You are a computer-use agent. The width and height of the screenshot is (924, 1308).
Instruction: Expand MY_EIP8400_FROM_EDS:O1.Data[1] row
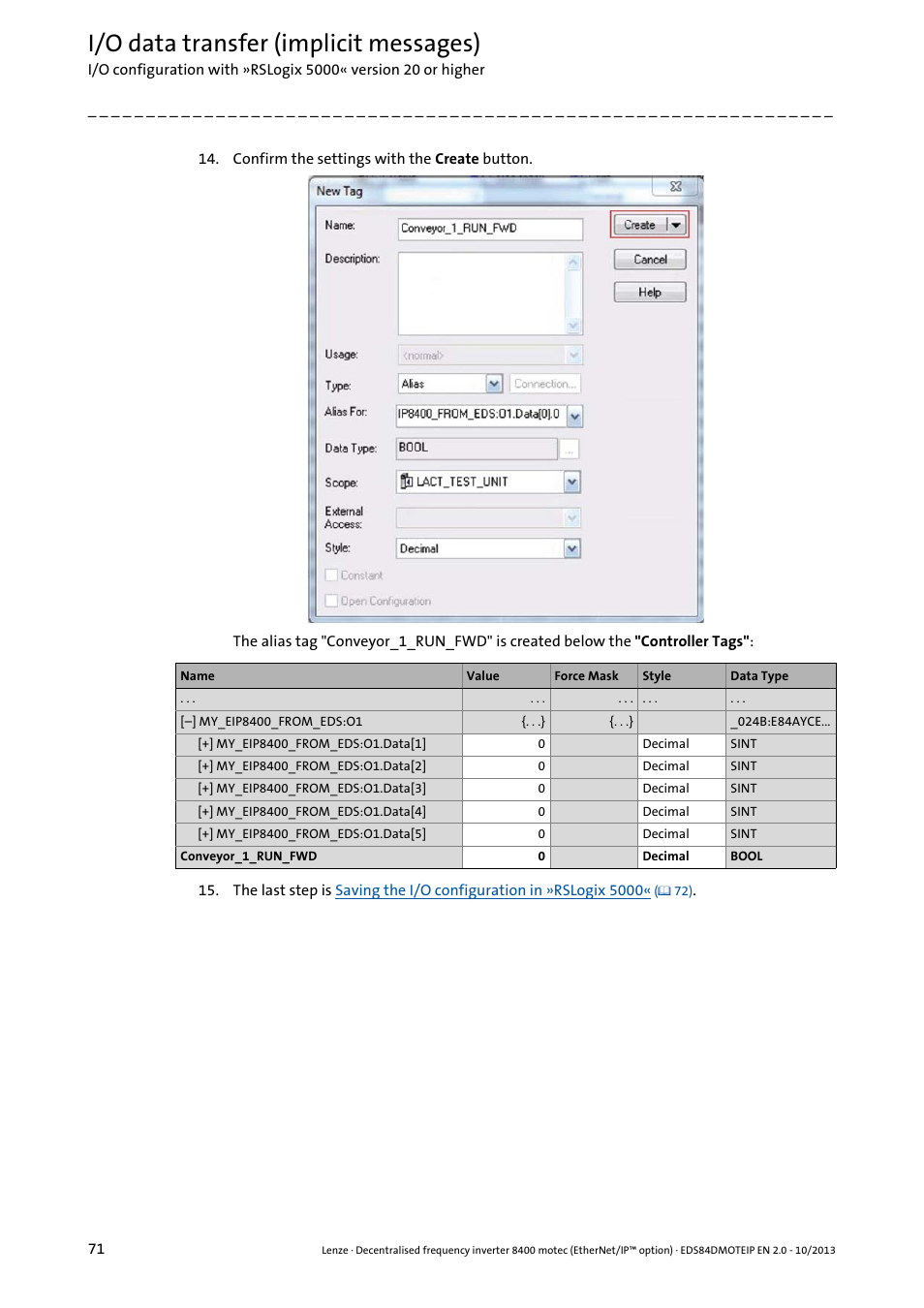pos(205,744)
